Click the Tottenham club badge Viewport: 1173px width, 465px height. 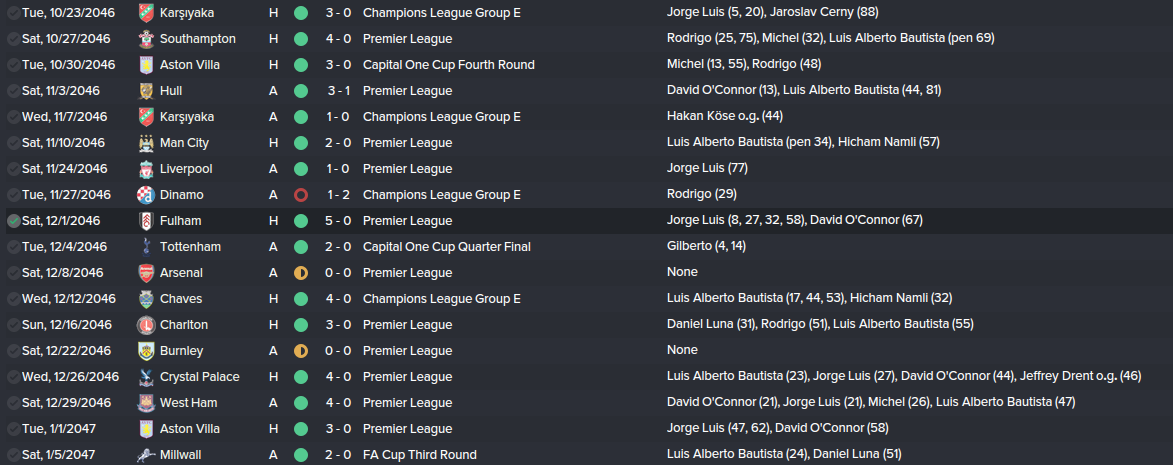point(146,247)
